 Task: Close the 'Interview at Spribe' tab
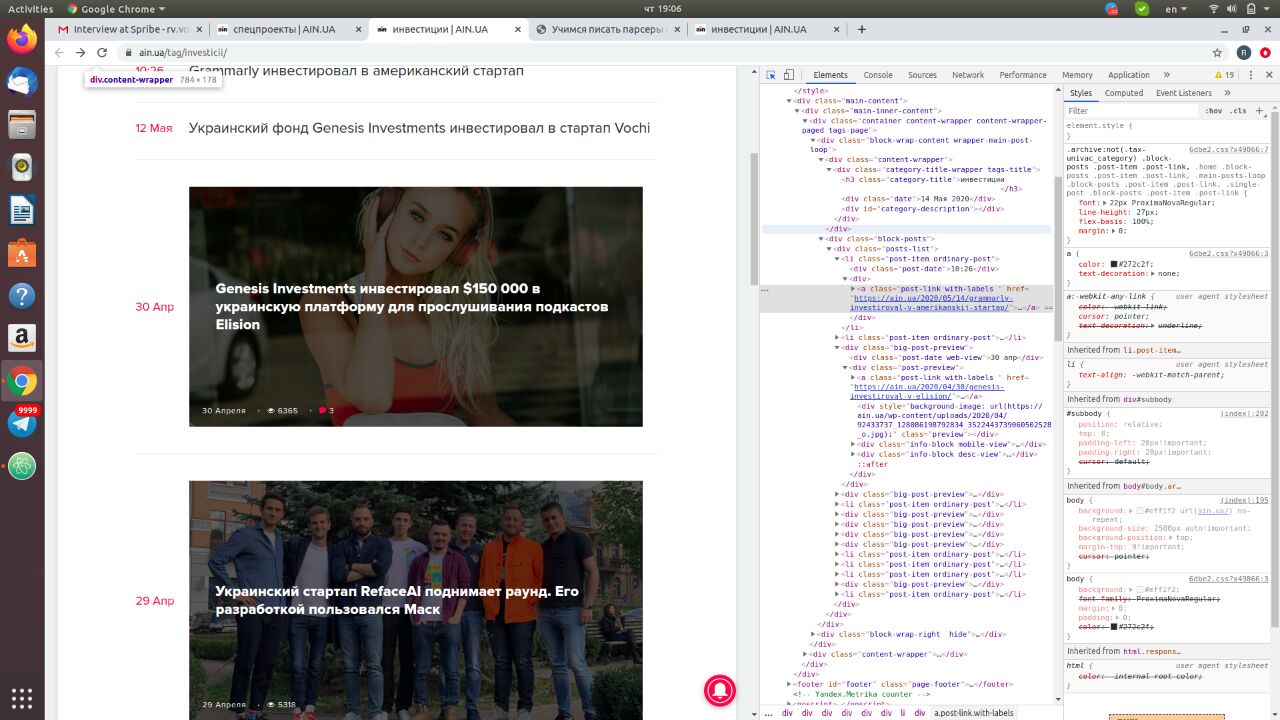pos(197,29)
